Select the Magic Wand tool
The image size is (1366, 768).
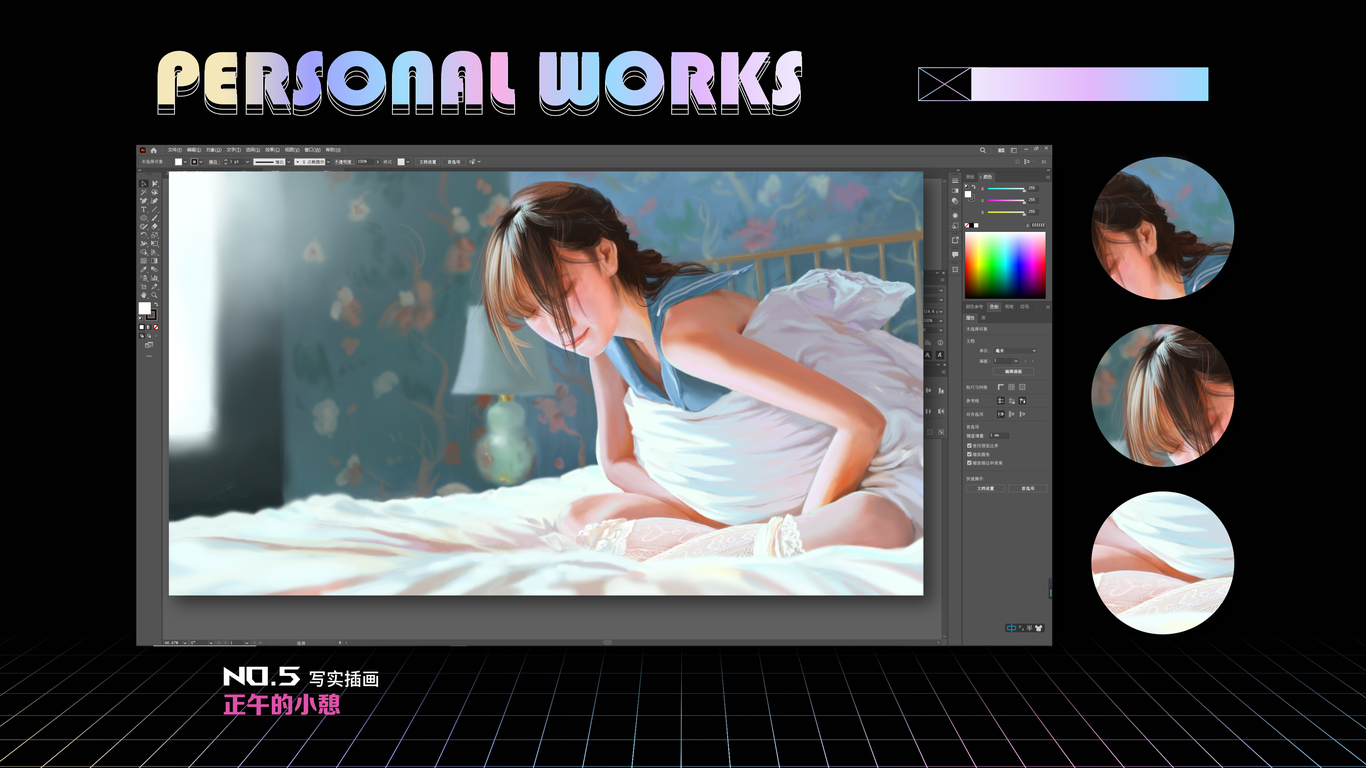pos(144,192)
